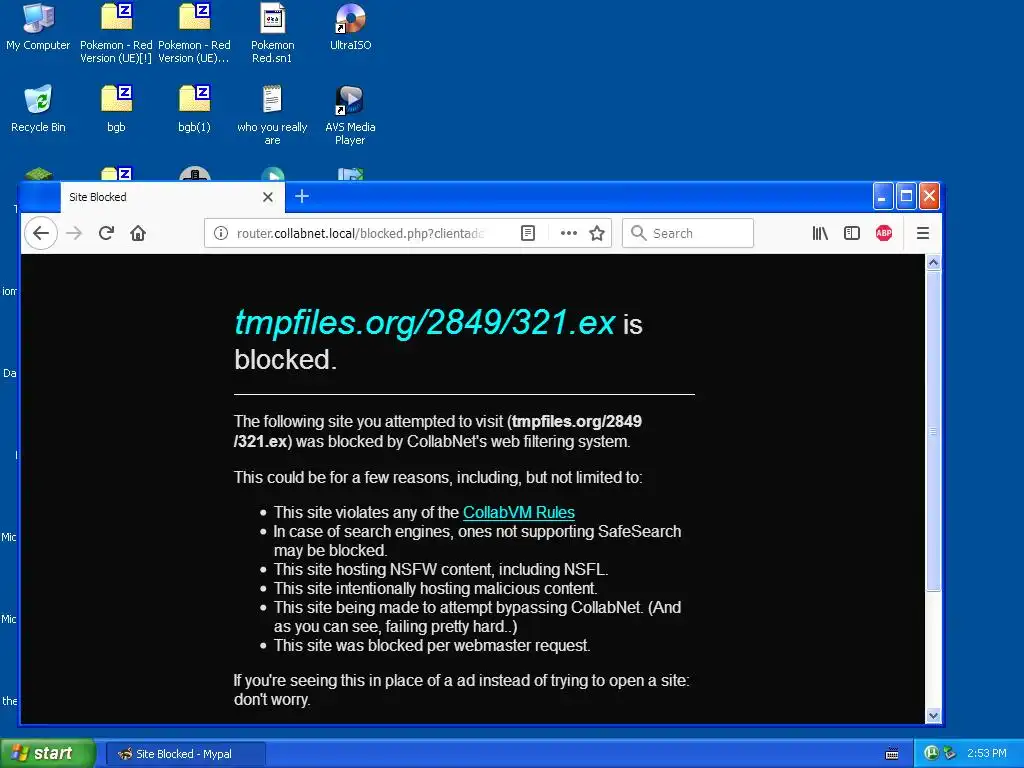Toggle the sidebars button
This screenshot has width=1024, height=768.
(852, 233)
